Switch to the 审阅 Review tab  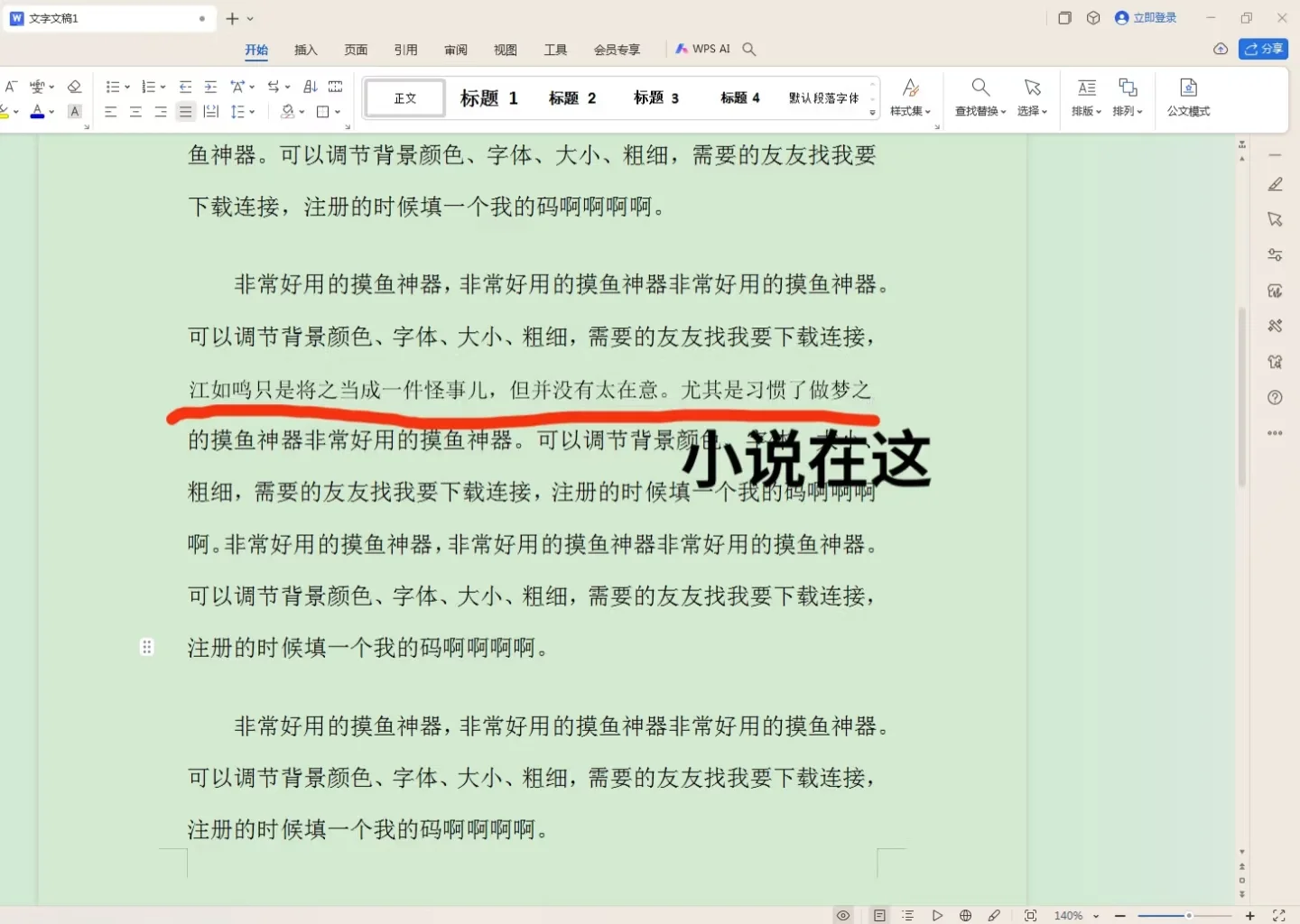point(456,50)
